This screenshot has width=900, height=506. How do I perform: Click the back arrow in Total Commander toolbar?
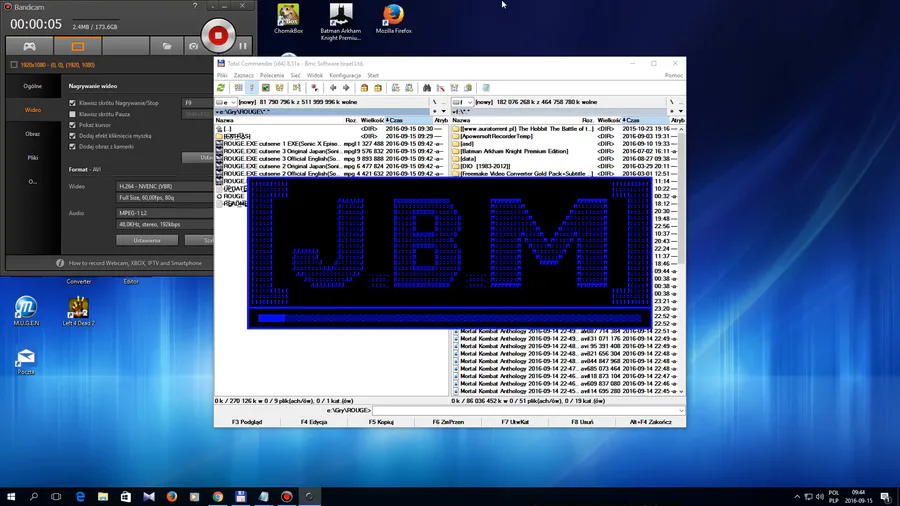coord(333,88)
